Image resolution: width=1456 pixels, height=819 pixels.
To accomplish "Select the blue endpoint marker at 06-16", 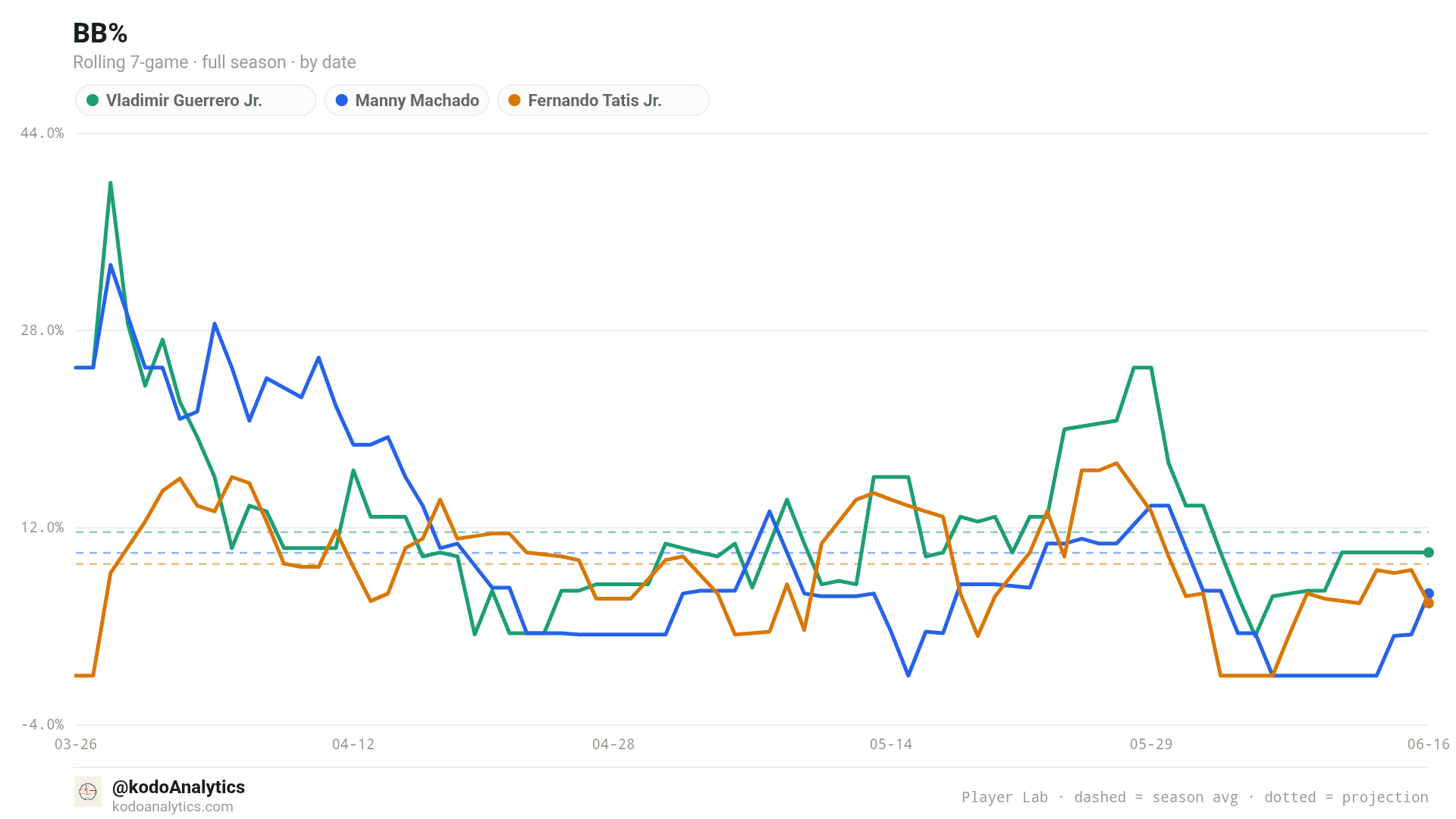I will [1429, 594].
